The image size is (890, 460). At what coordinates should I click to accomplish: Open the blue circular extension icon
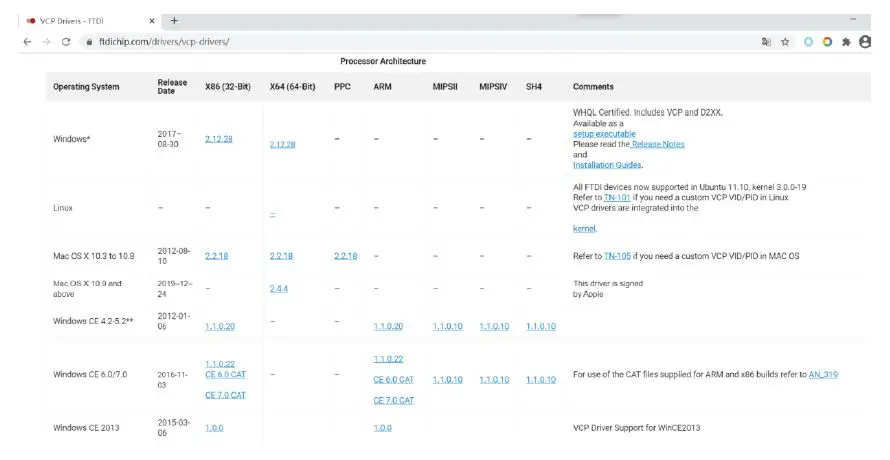pos(808,41)
